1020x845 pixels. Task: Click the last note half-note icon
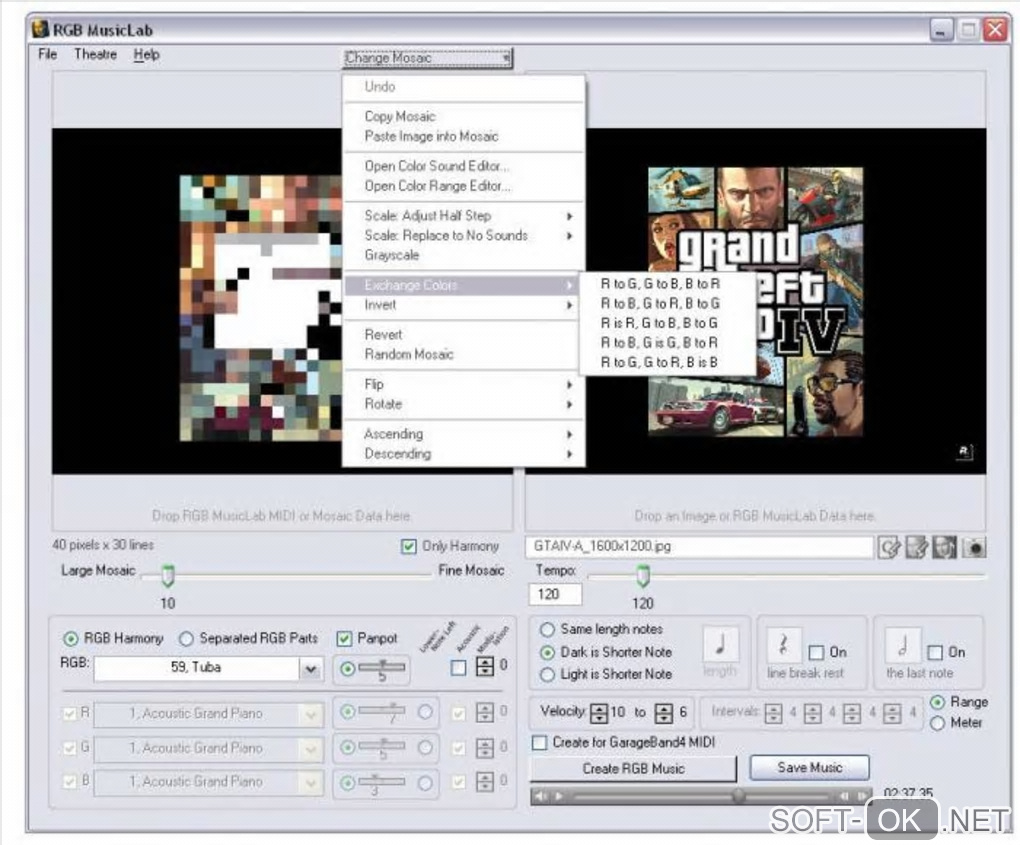click(x=903, y=645)
